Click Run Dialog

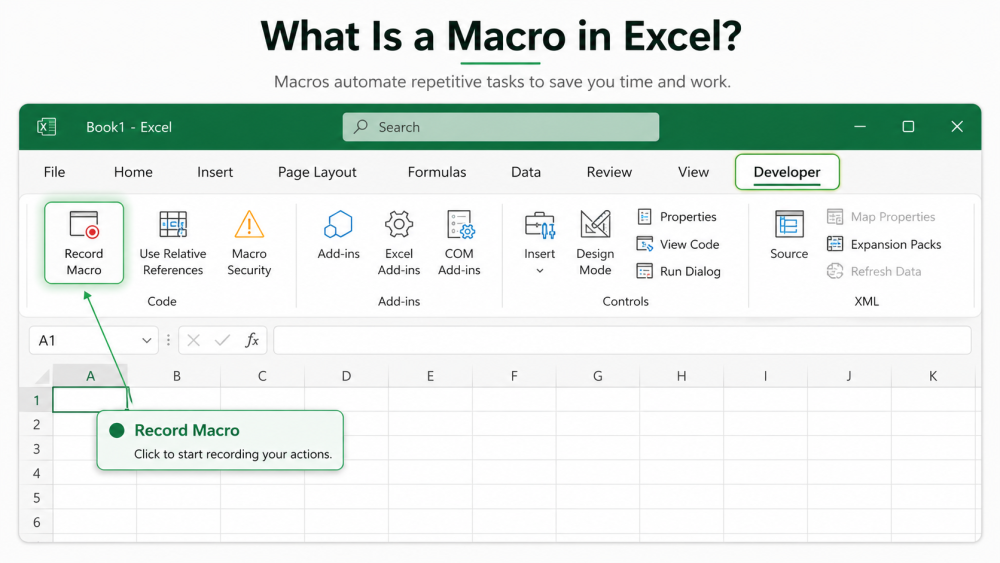point(679,271)
